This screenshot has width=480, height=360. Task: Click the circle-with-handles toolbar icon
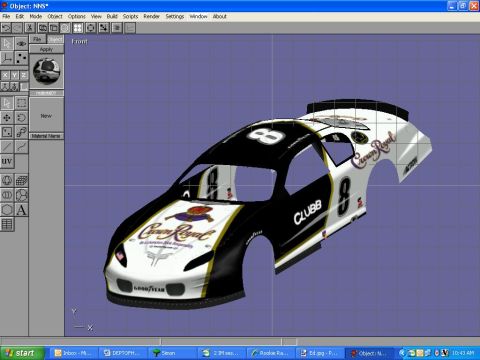tap(90, 28)
